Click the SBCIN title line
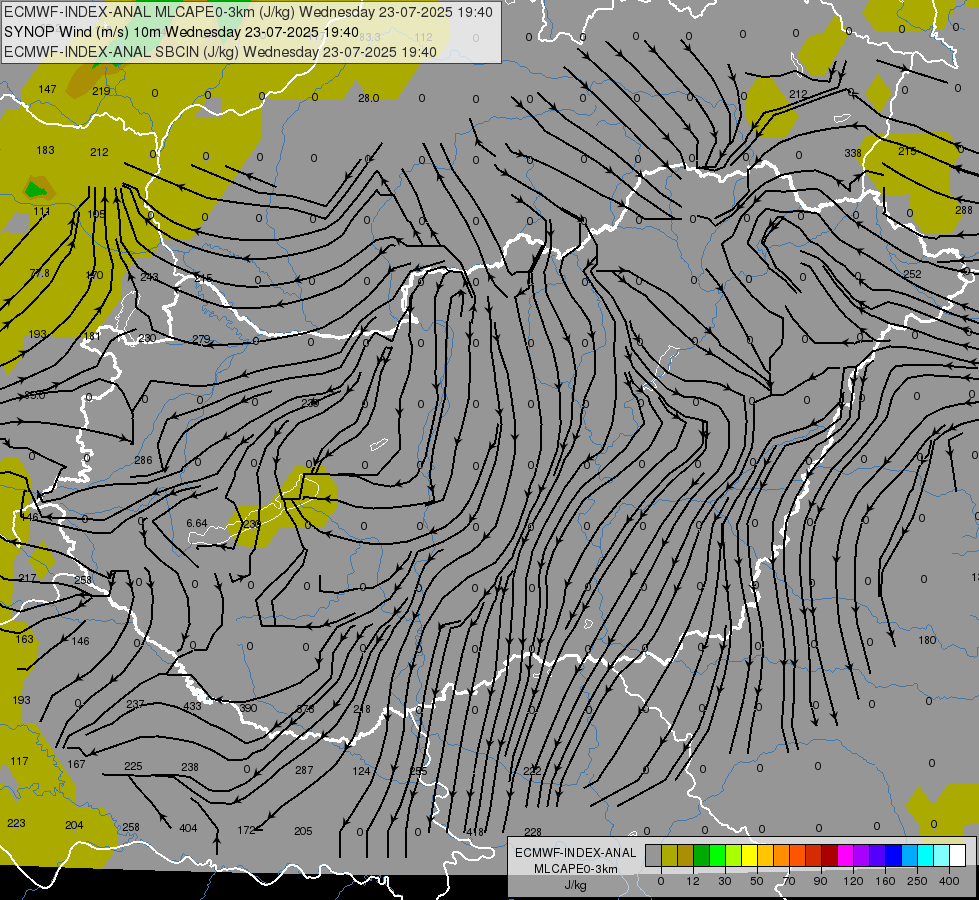979x900 pixels. [220, 52]
